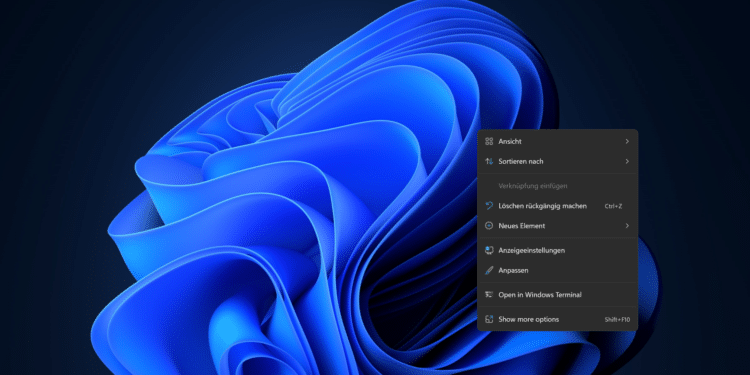
Task: Click the Show more options icon
Action: coord(489,319)
